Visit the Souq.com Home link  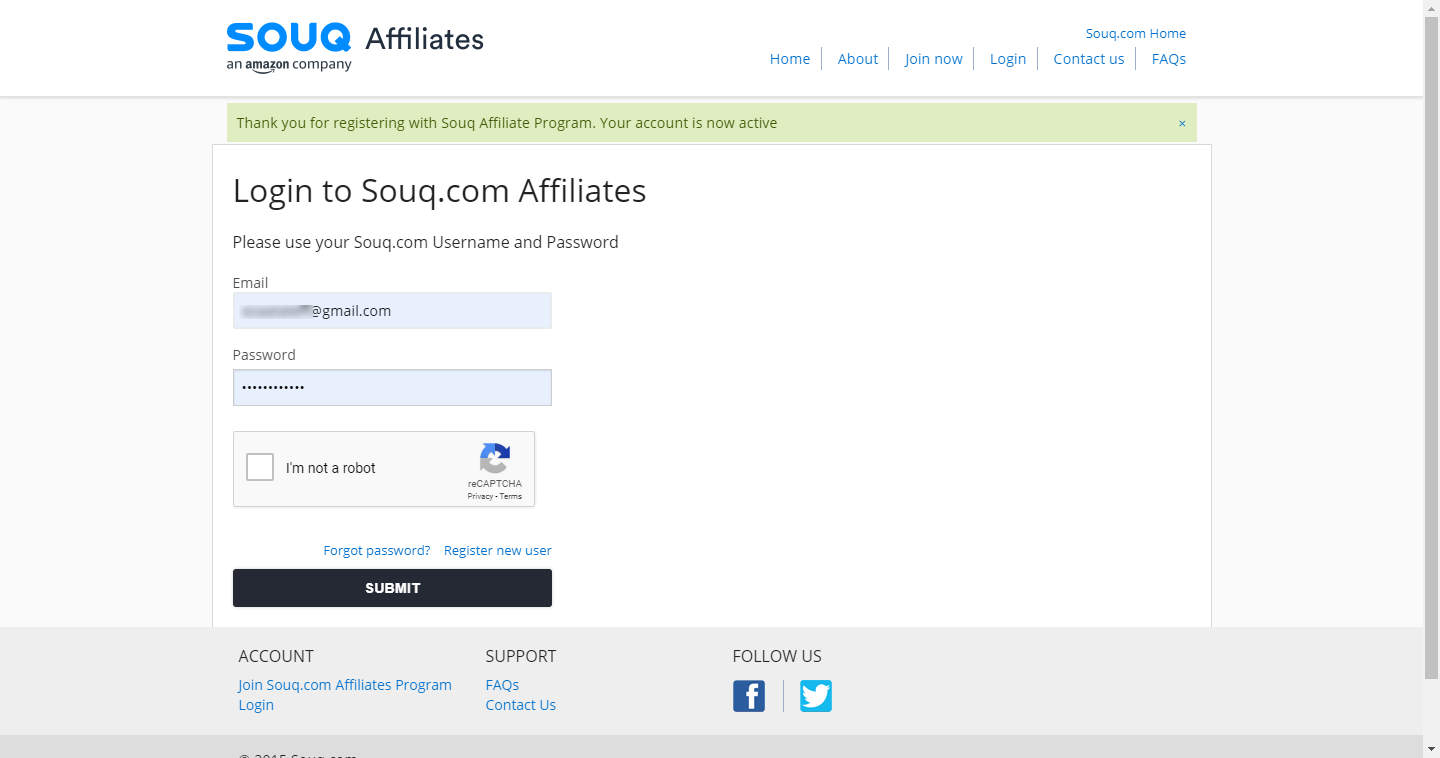point(1136,33)
